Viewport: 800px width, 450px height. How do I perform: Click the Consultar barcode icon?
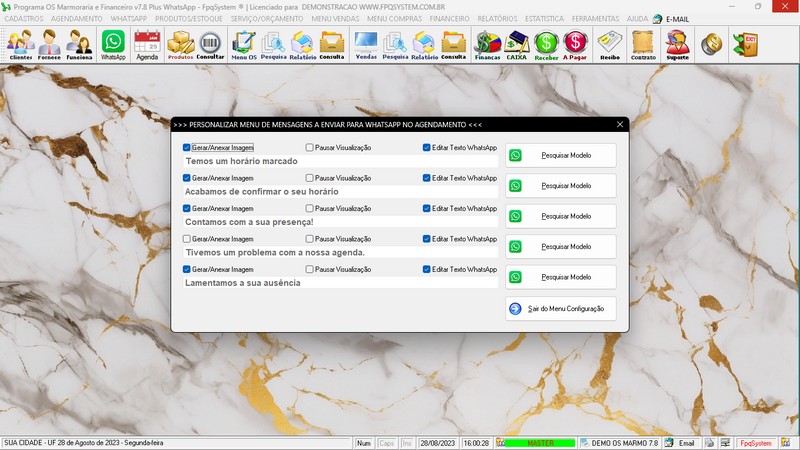[x=210, y=45]
